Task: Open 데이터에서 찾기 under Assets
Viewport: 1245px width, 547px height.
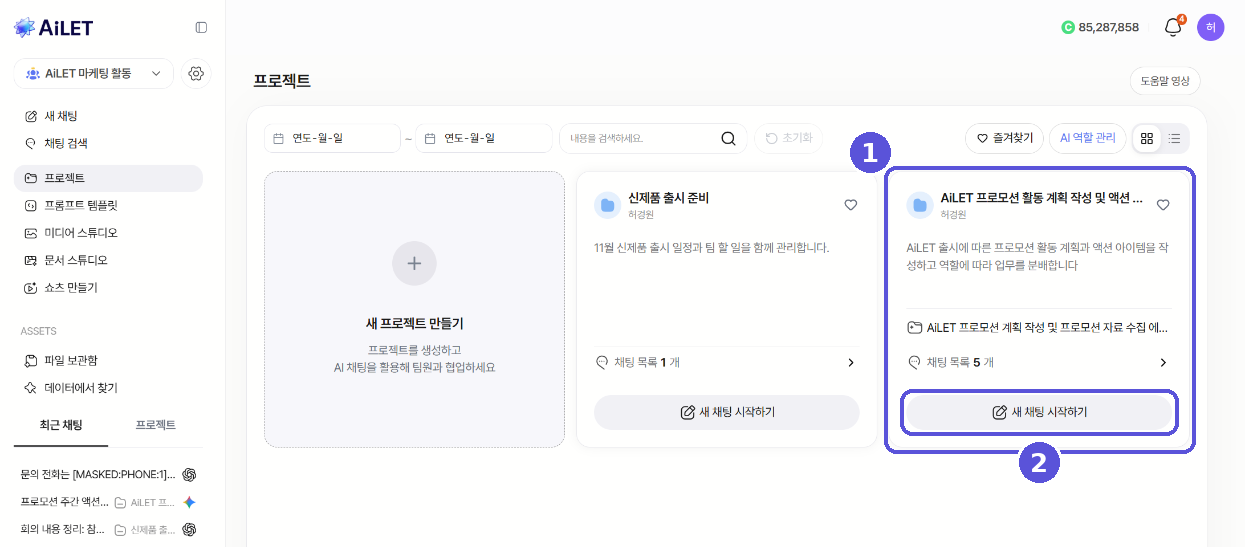Action: click(108, 387)
